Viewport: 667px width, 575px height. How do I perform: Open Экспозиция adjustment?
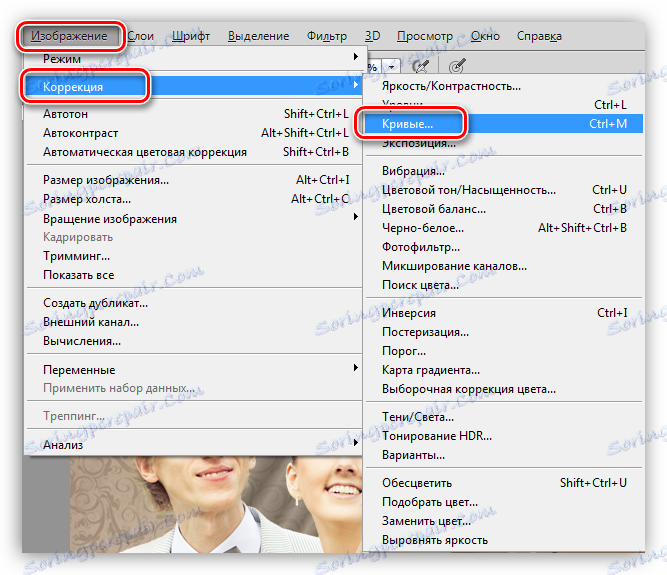coord(504,143)
